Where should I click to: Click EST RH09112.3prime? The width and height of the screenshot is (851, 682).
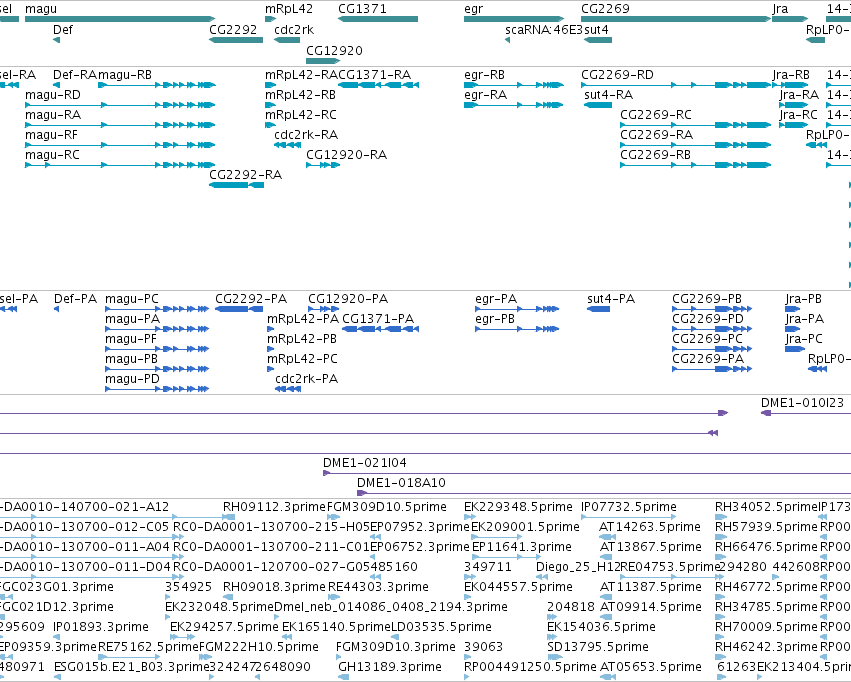point(274,507)
